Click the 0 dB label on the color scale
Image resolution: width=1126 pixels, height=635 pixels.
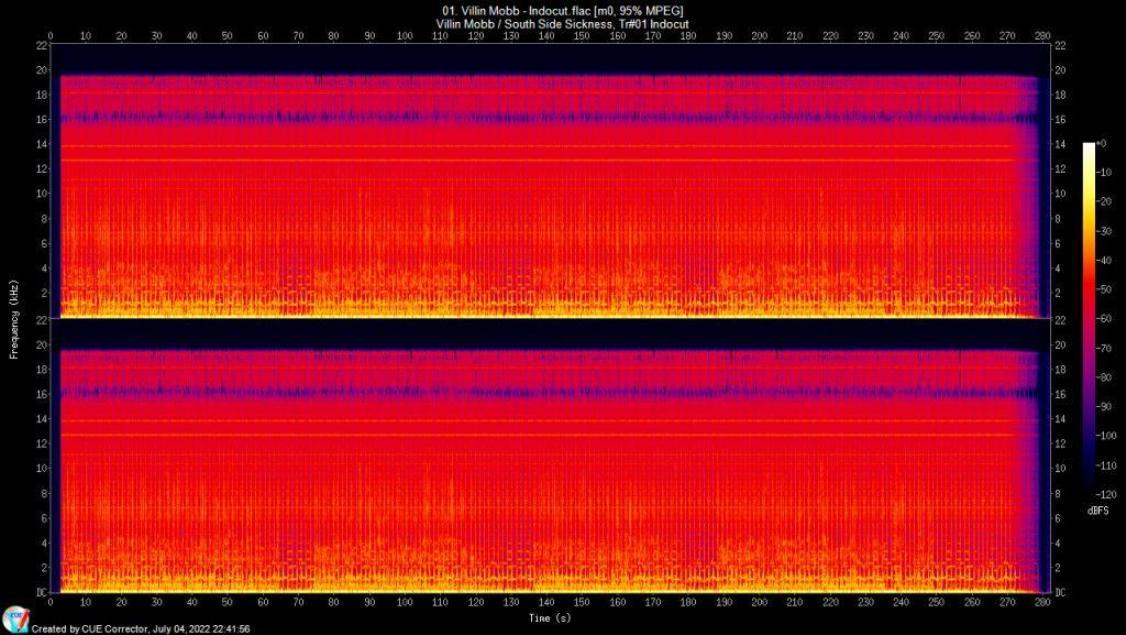tap(1102, 144)
